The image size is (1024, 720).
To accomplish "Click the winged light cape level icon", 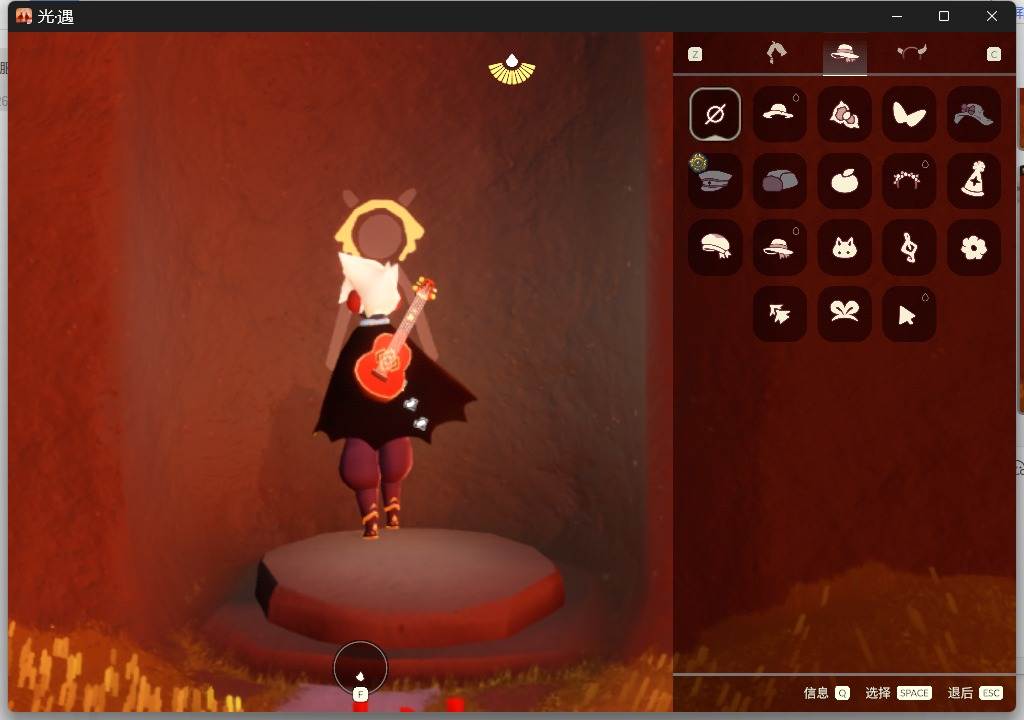I will [512, 69].
